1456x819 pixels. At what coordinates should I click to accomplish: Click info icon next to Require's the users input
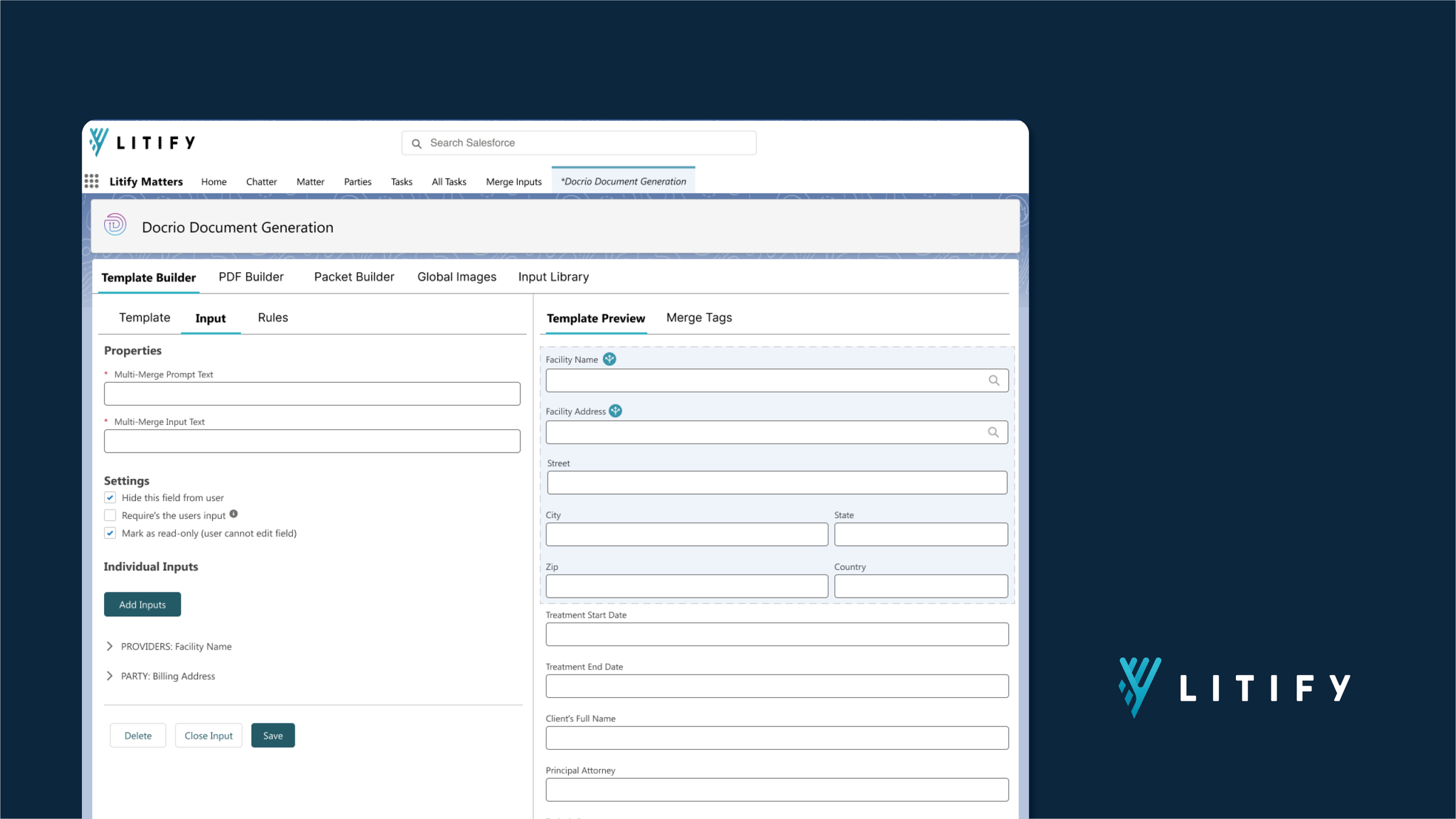234,514
